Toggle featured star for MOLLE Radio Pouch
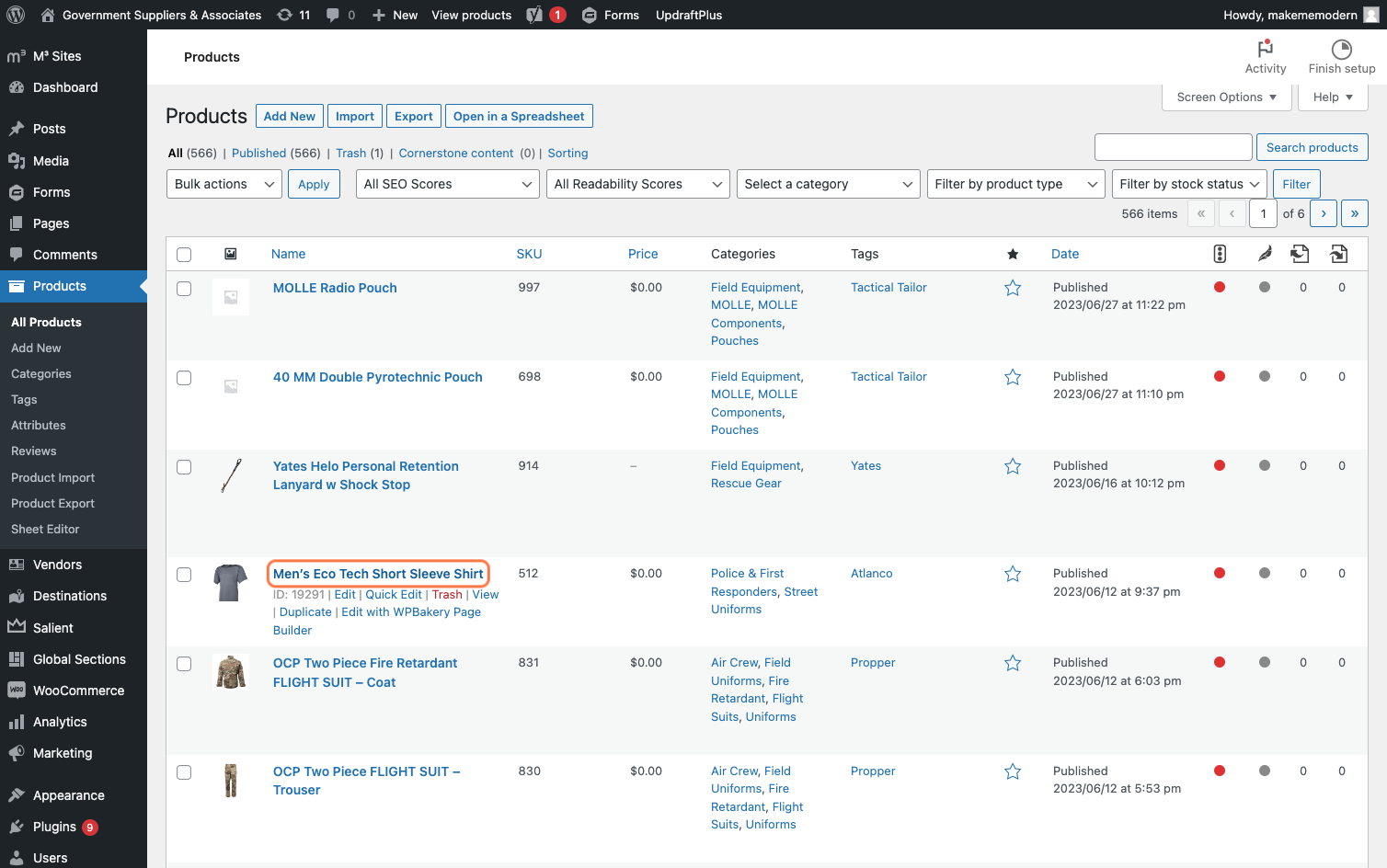The width and height of the screenshot is (1387, 868). 1013,288
